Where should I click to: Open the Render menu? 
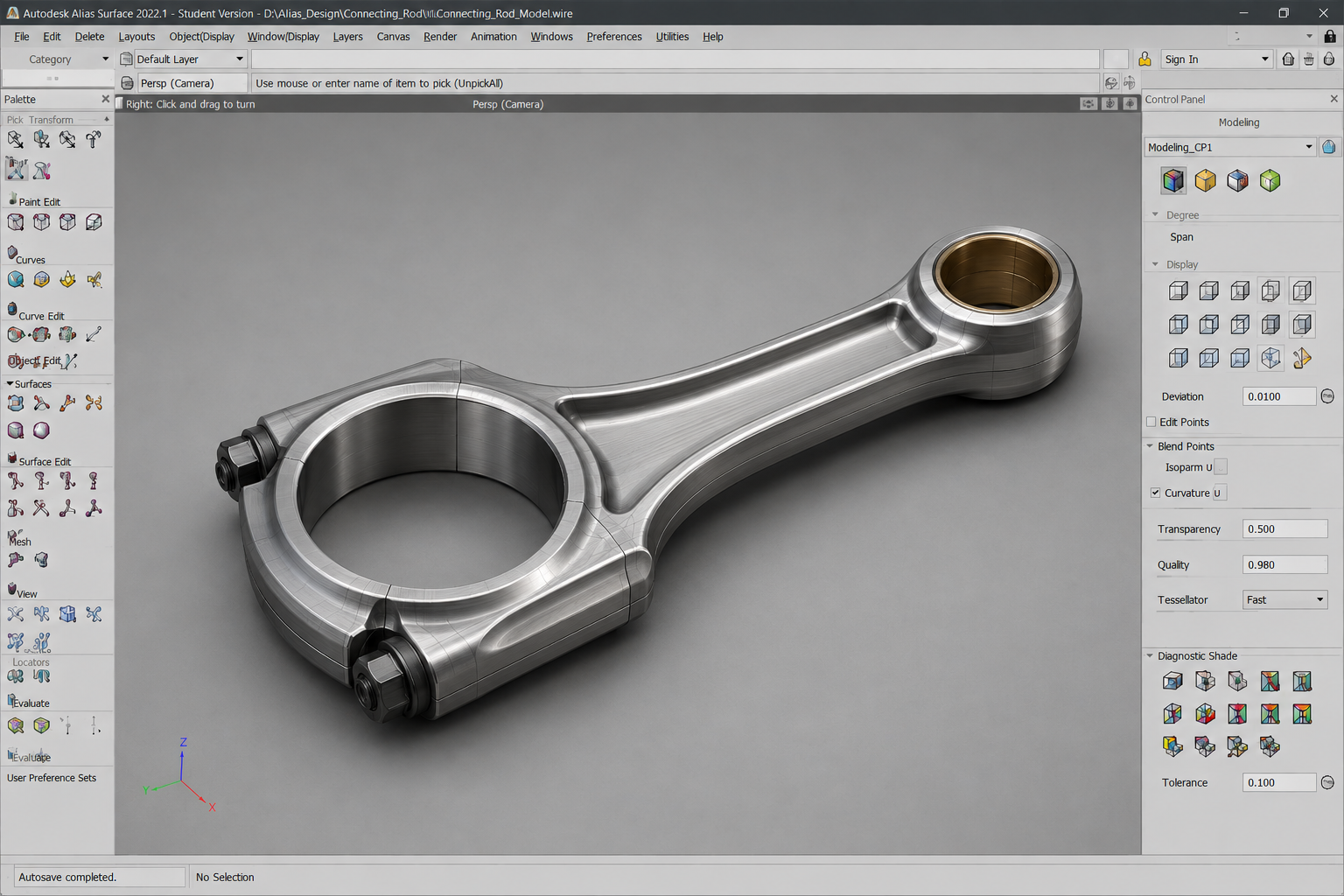(x=440, y=36)
